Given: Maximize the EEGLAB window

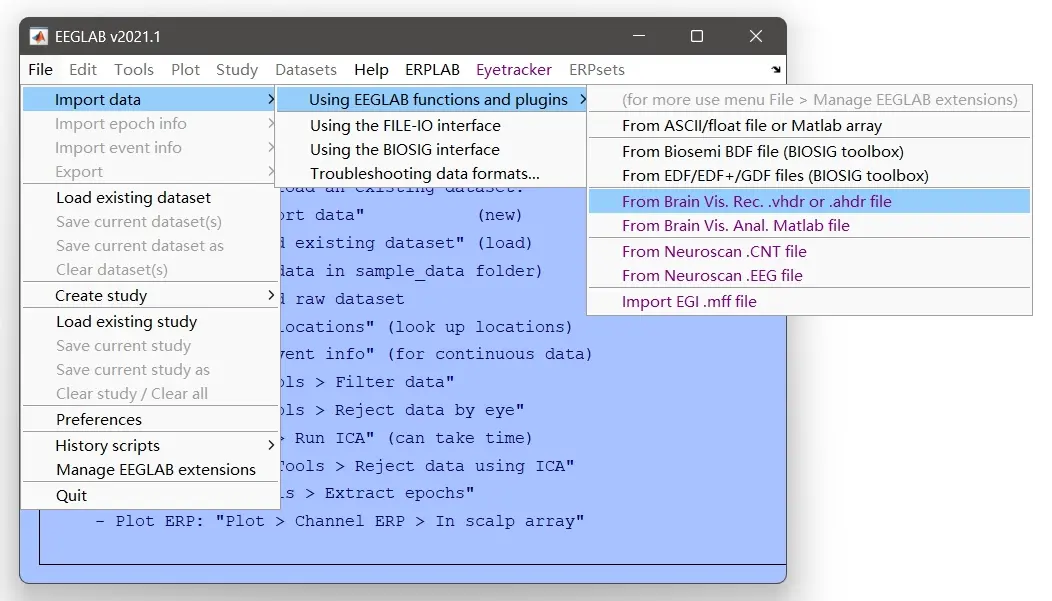Looking at the screenshot, I should coord(697,36).
